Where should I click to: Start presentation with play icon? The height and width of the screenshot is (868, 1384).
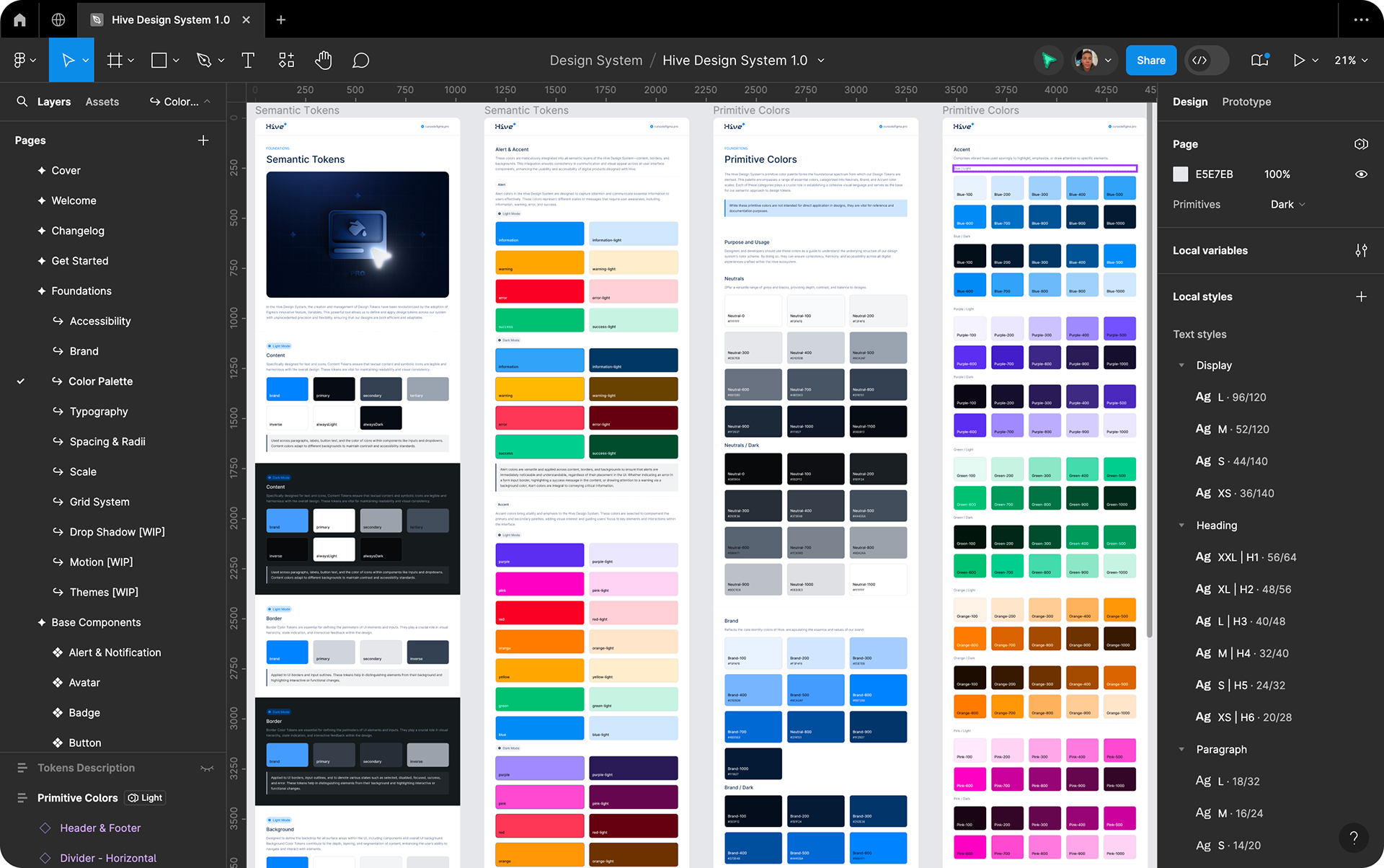pyautogui.click(x=1298, y=61)
